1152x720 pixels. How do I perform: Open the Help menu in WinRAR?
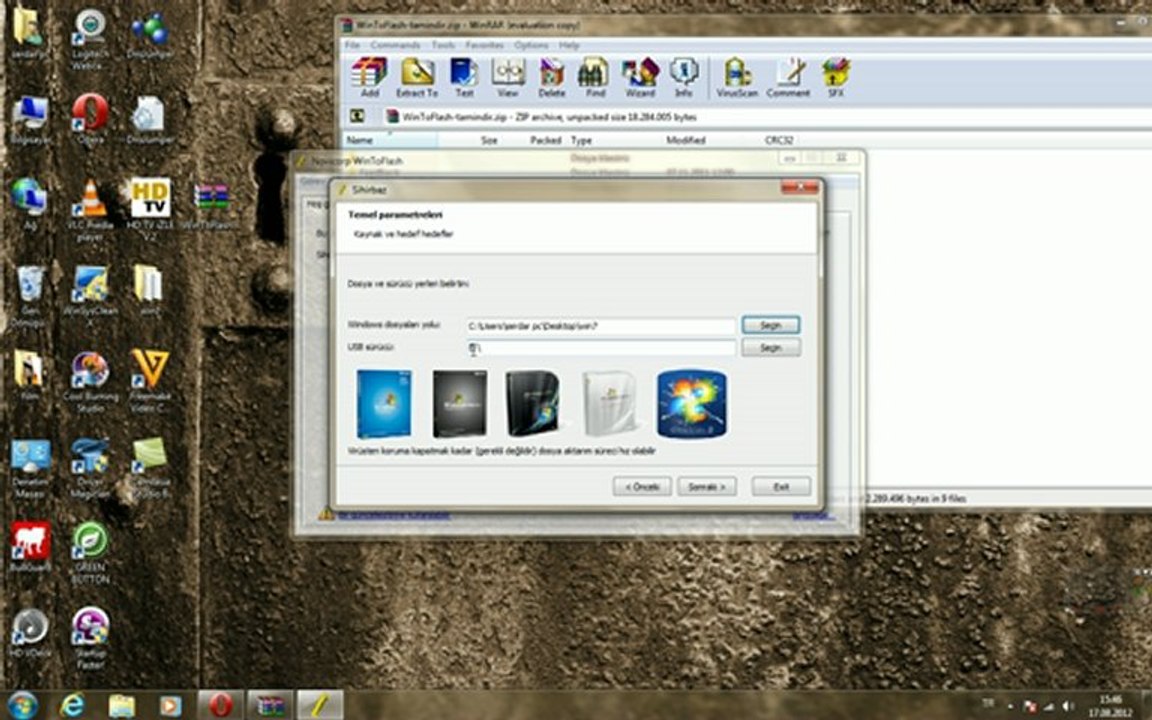[569, 45]
